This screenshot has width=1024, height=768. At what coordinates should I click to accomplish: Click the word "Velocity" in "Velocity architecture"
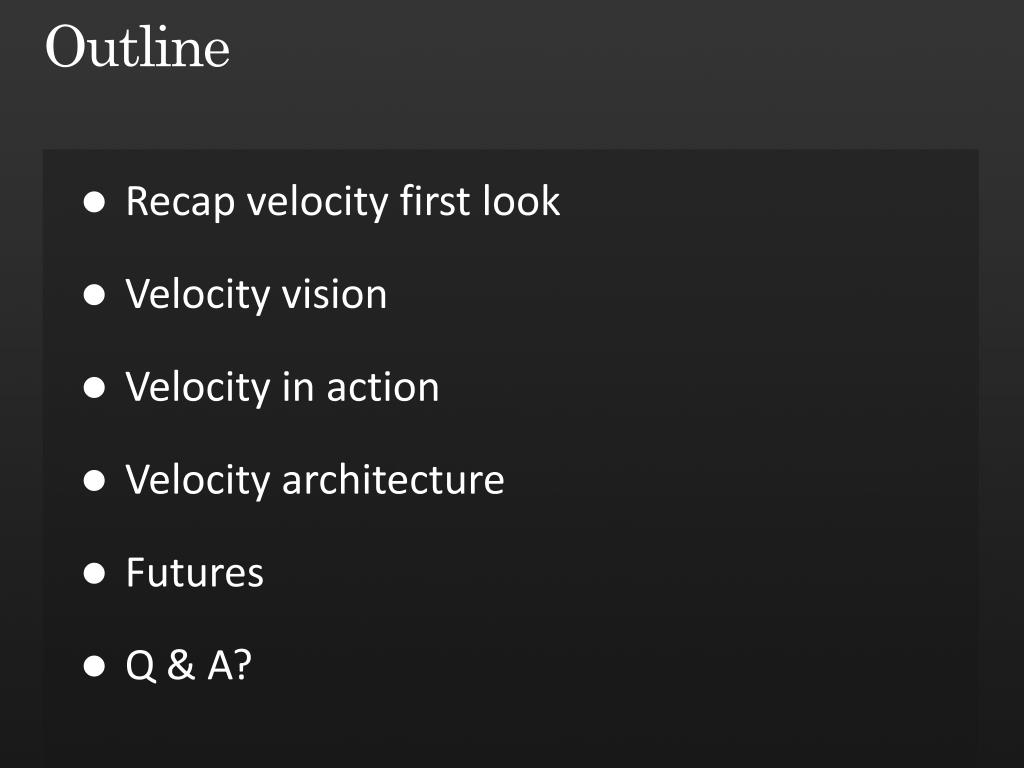coord(198,481)
